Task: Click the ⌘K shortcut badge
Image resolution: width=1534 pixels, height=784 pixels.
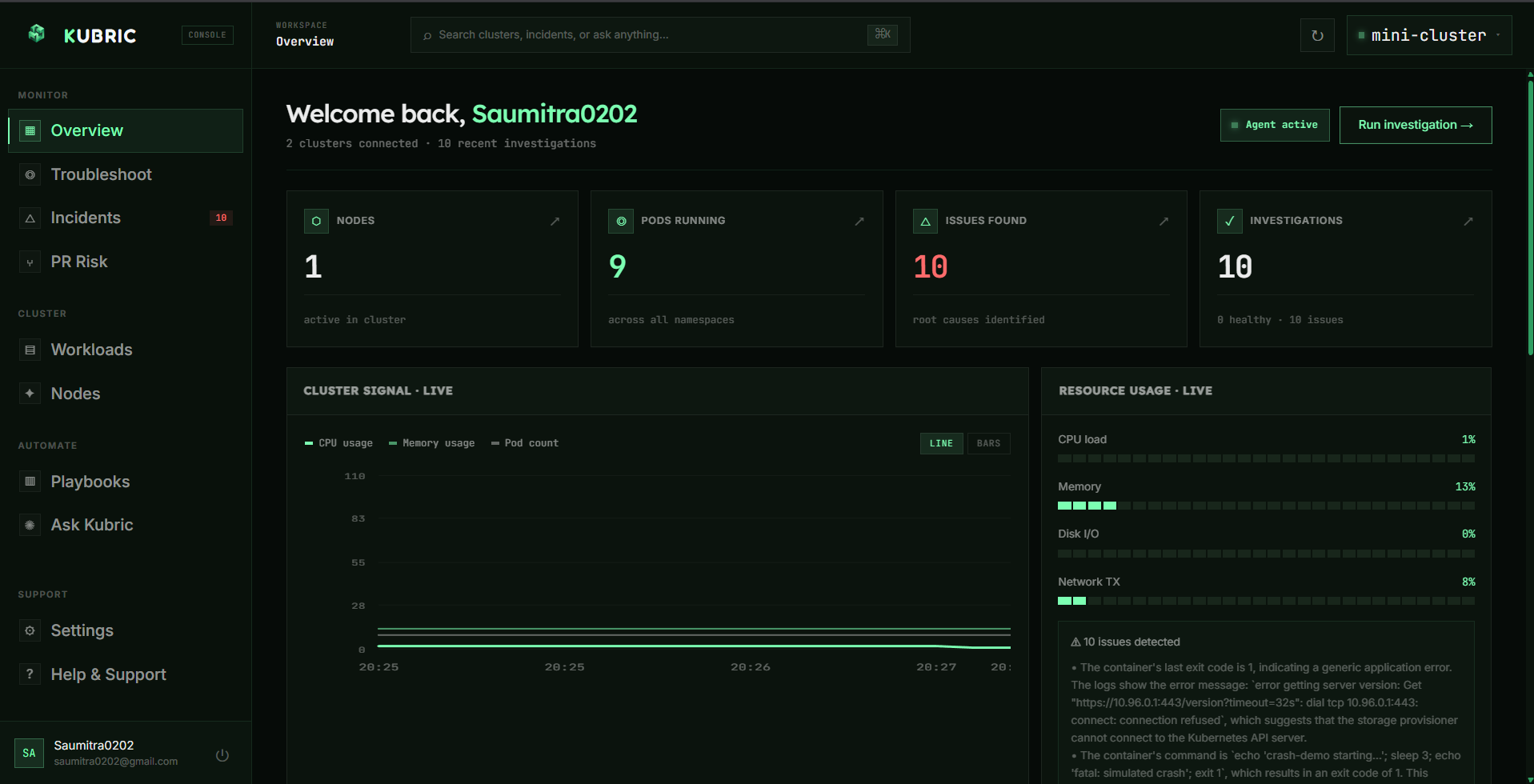Action: (x=883, y=34)
